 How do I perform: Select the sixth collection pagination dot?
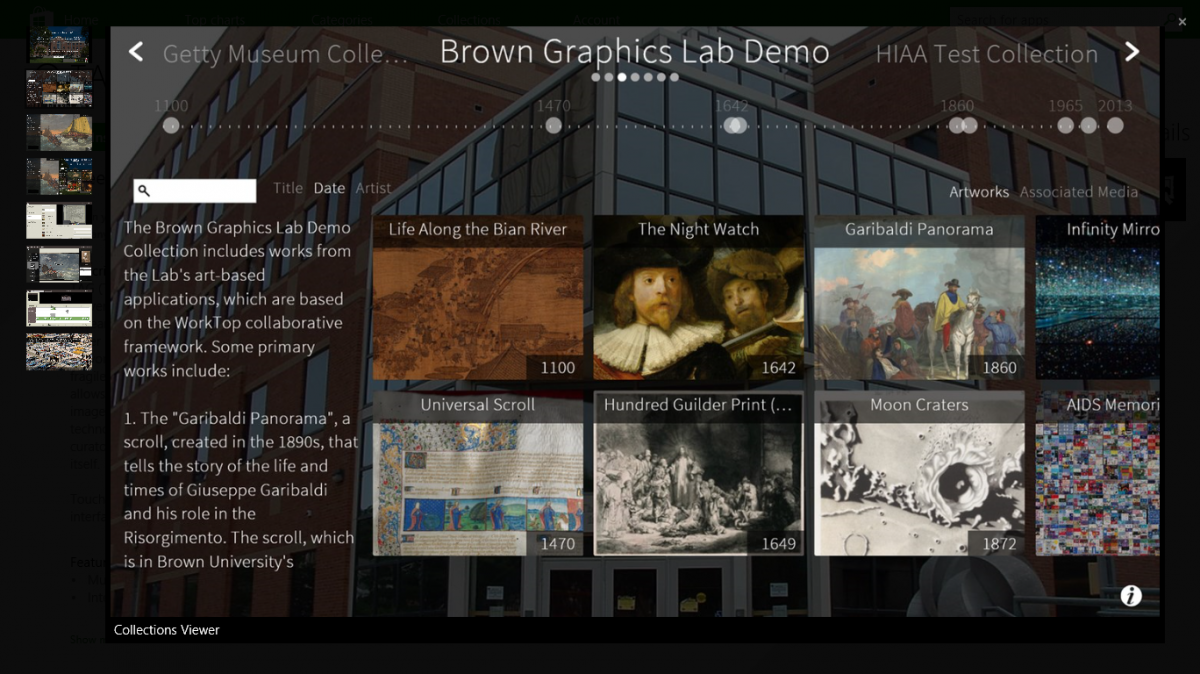point(661,77)
